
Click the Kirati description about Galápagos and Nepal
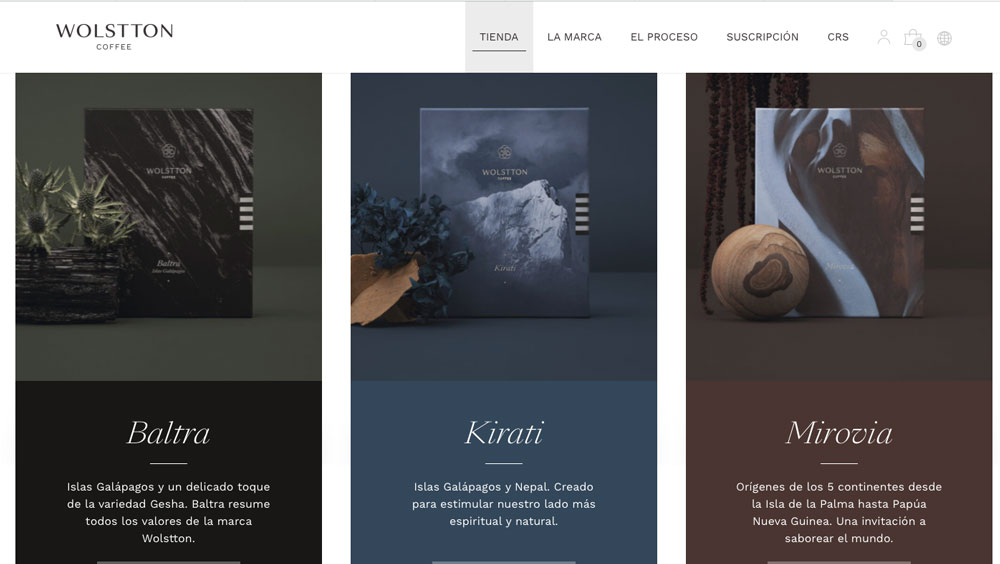click(504, 504)
